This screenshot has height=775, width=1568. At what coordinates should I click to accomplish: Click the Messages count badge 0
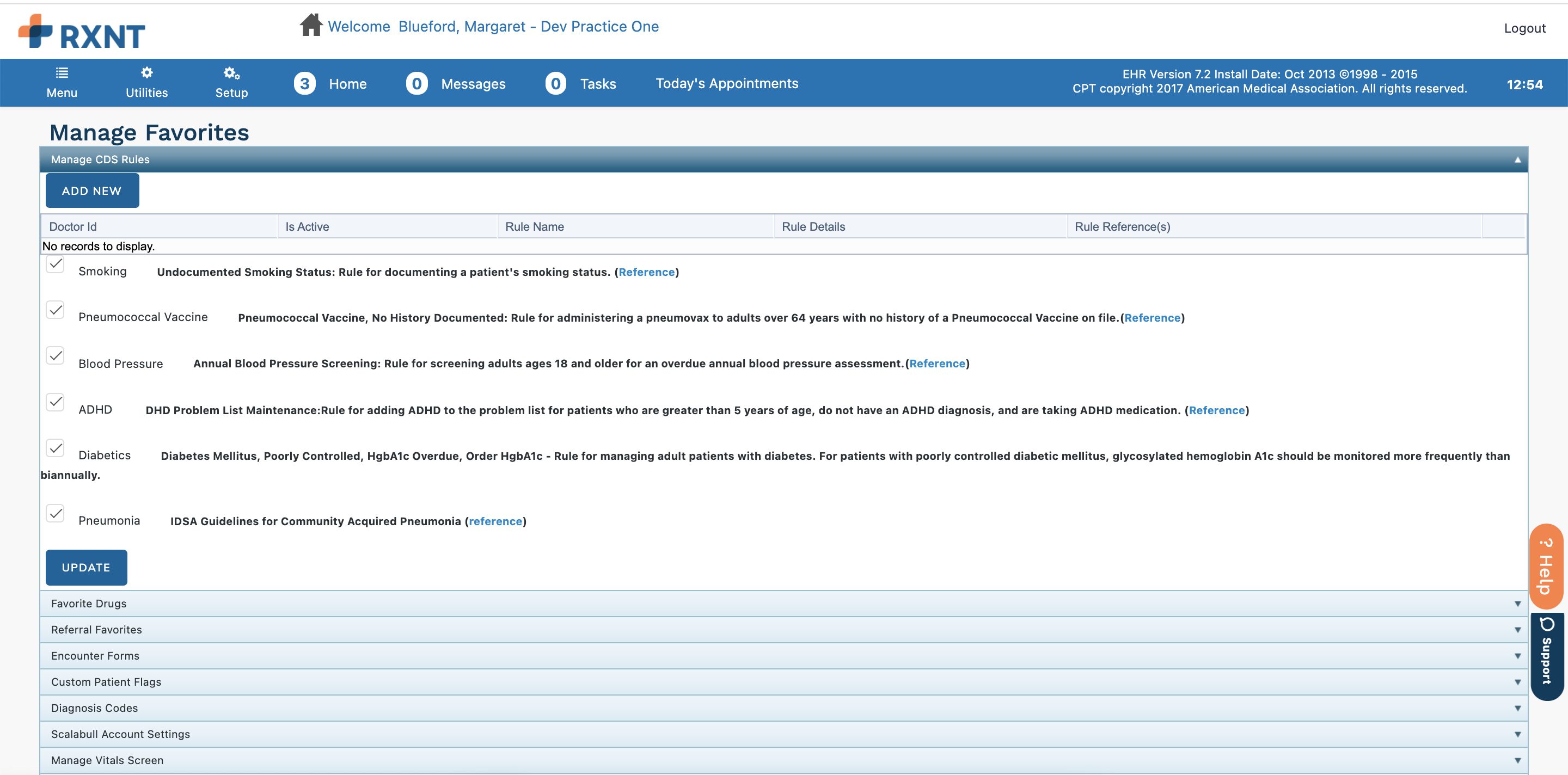(x=416, y=83)
